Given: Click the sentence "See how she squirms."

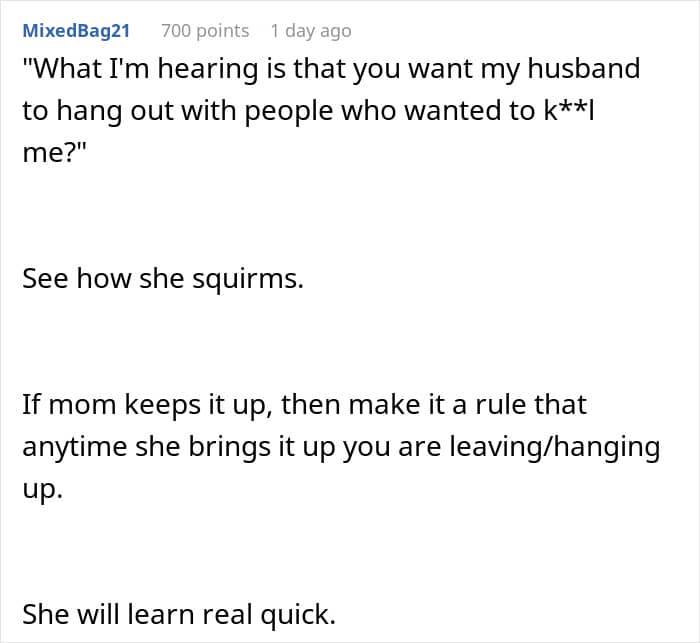Looking at the screenshot, I should (x=162, y=278).
